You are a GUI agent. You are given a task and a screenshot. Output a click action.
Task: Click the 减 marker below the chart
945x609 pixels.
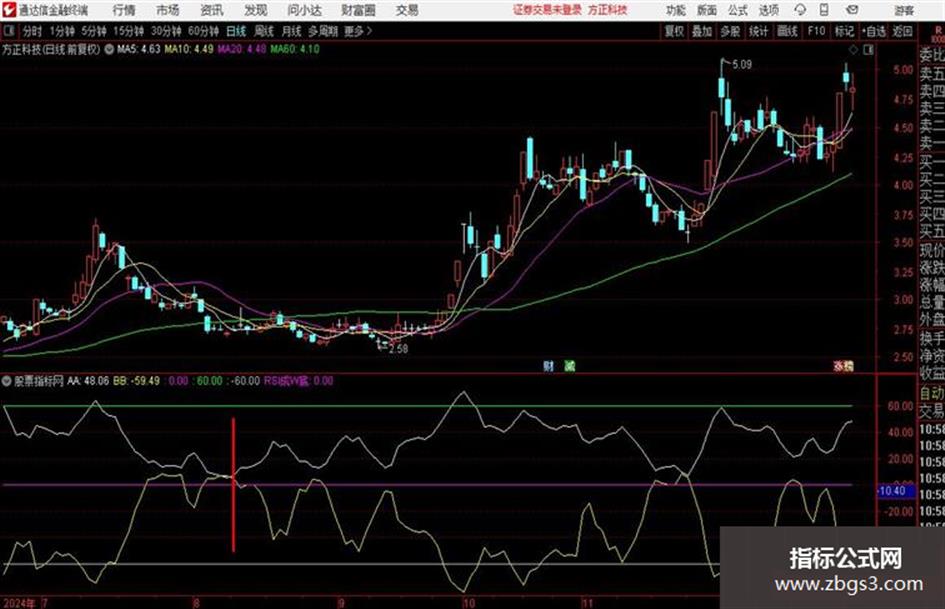(570, 366)
